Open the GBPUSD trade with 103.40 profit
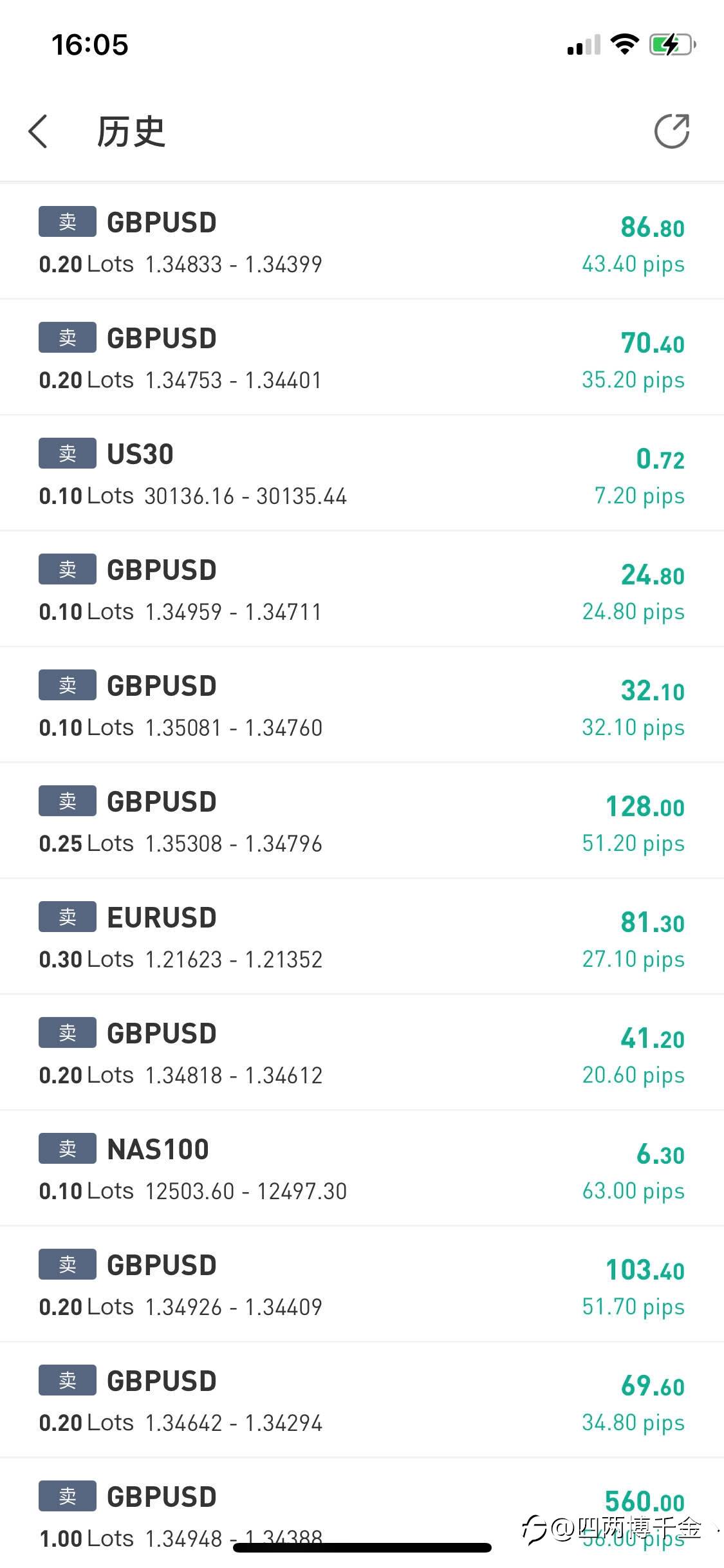Image resolution: width=724 pixels, height=1568 pixels. 362,1285
